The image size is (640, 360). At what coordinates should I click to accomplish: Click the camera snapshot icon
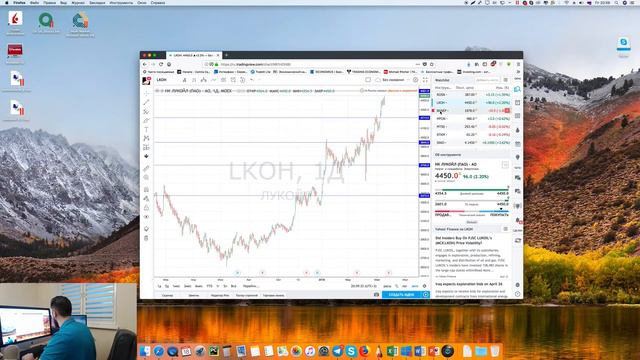[376, 294]
